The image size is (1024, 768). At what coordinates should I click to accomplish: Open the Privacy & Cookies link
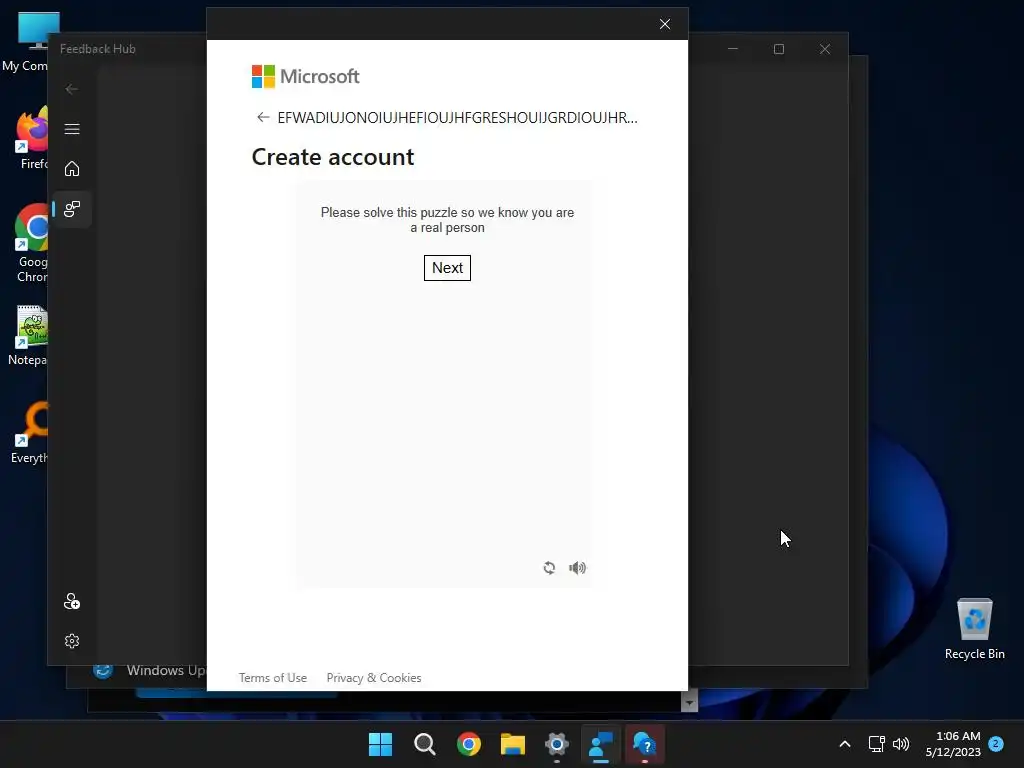(374, 678)
